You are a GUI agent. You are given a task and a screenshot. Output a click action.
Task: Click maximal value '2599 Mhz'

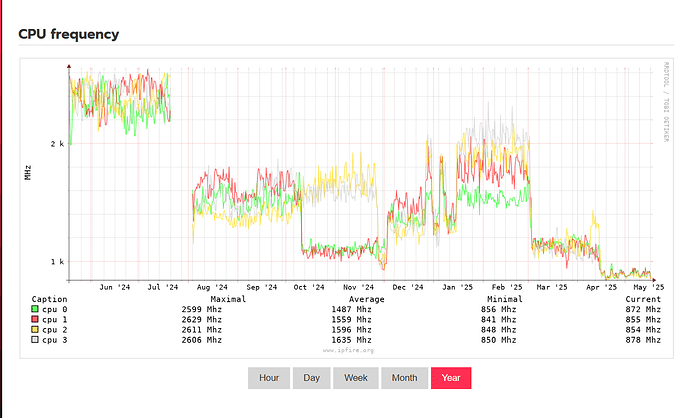pos(202,309)
